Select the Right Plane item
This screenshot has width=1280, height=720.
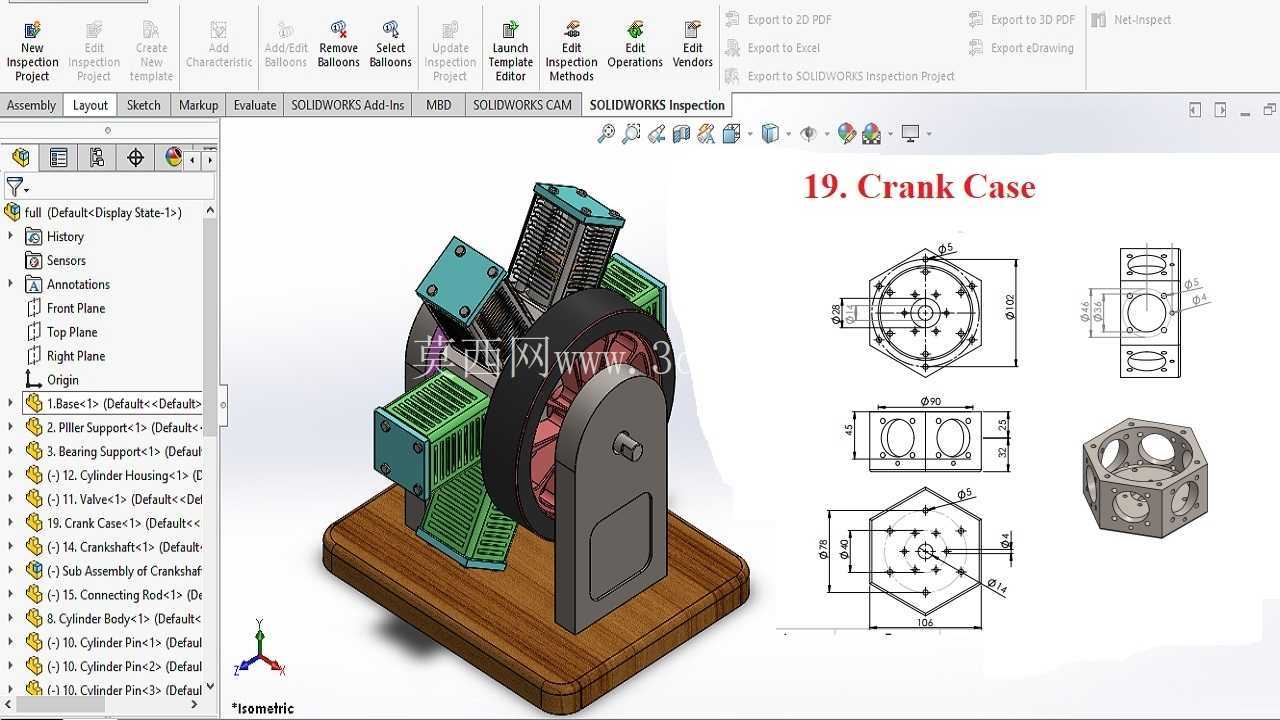point(75,356)
